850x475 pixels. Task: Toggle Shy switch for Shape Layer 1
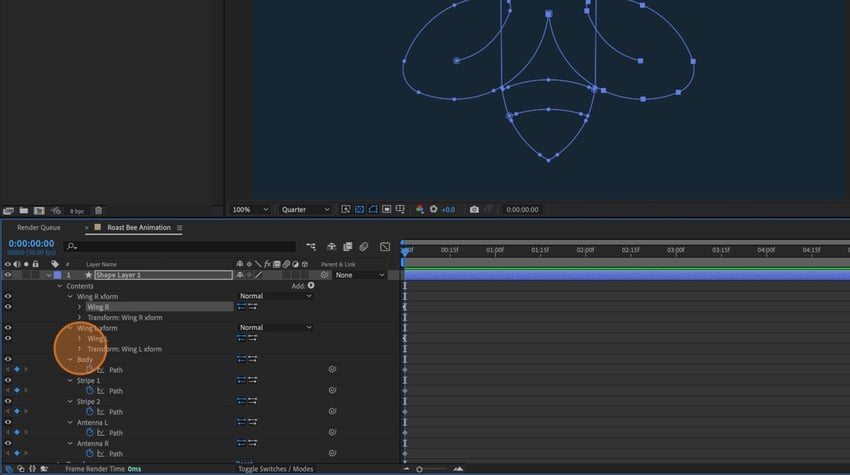pos(240,275)
